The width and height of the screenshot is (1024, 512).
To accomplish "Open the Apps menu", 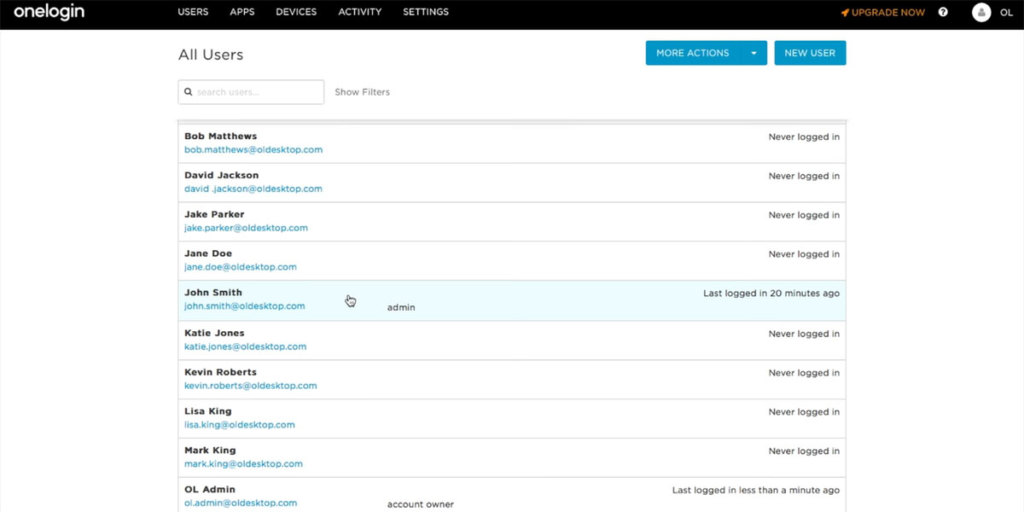I will click(x=242, y=12).
